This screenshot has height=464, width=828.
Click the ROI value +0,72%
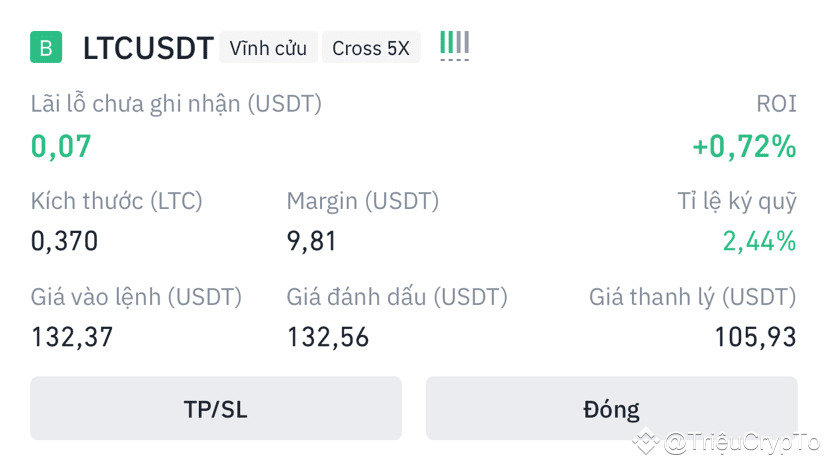(x=744, y=147)
